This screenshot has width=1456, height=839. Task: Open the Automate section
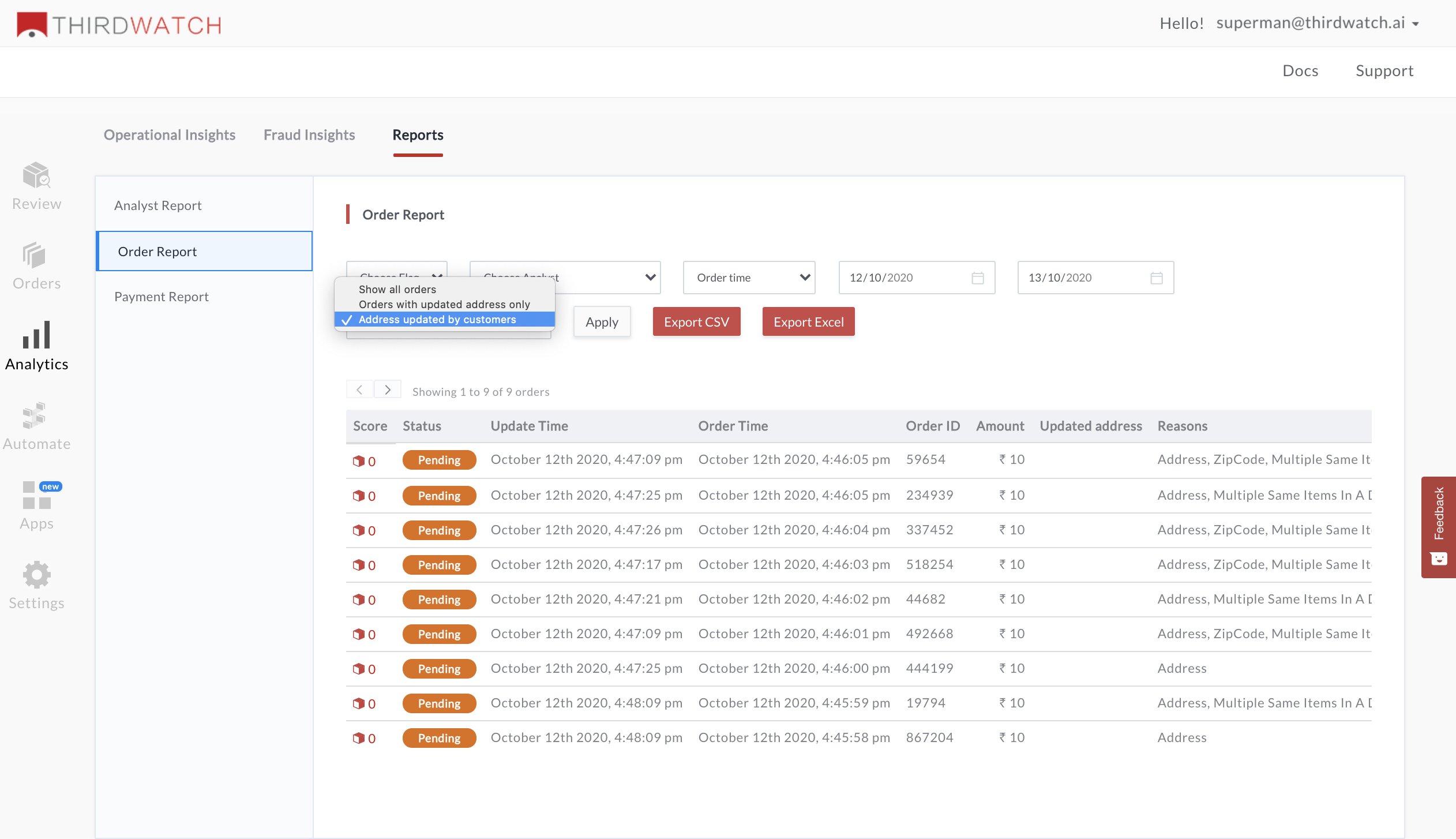pos(36,426)
